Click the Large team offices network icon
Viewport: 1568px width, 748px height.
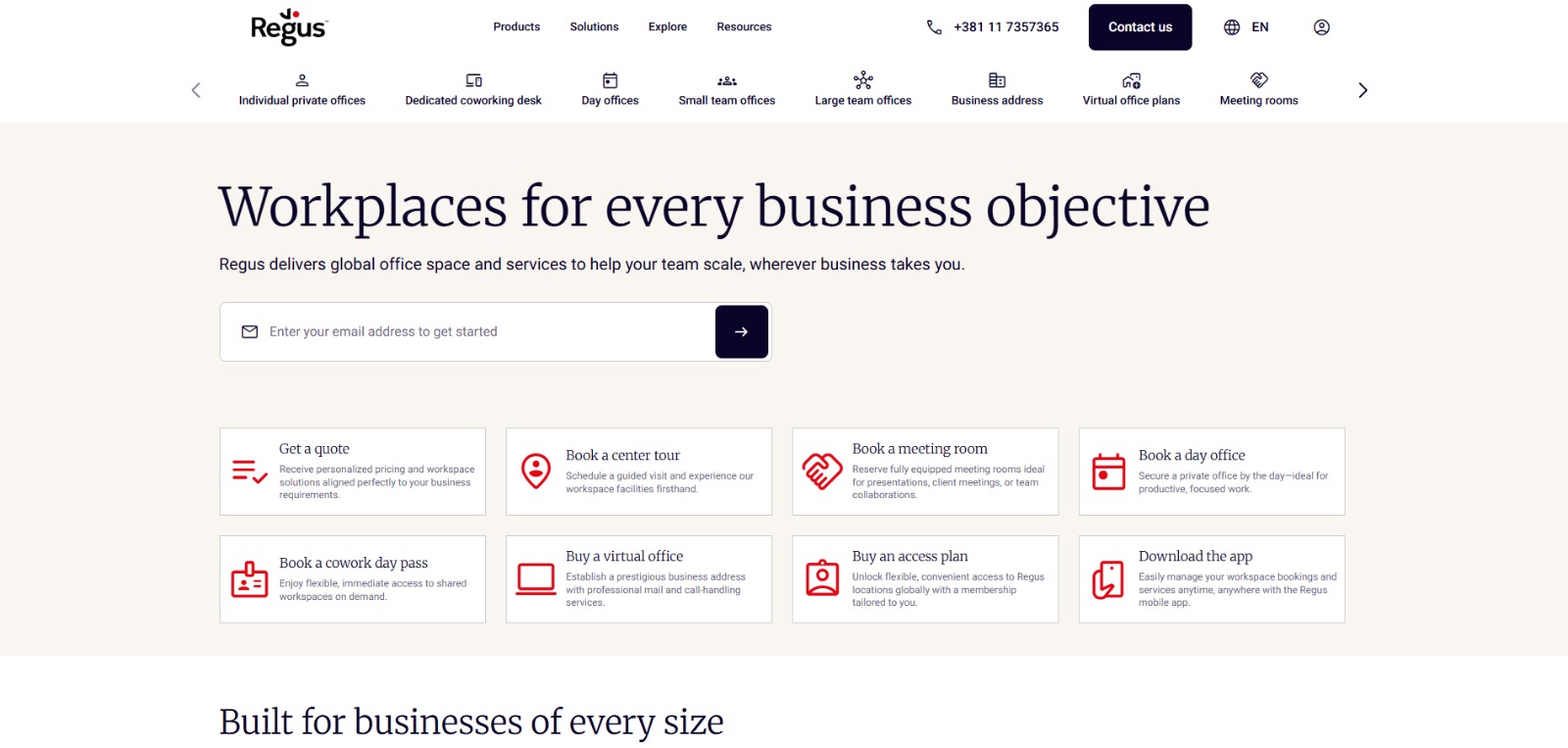click(863, 80)
